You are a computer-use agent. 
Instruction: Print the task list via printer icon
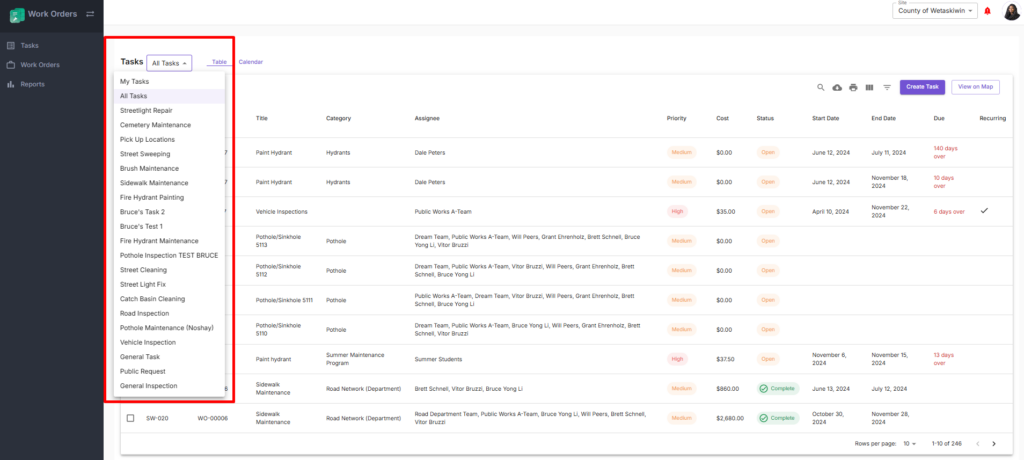853,87
